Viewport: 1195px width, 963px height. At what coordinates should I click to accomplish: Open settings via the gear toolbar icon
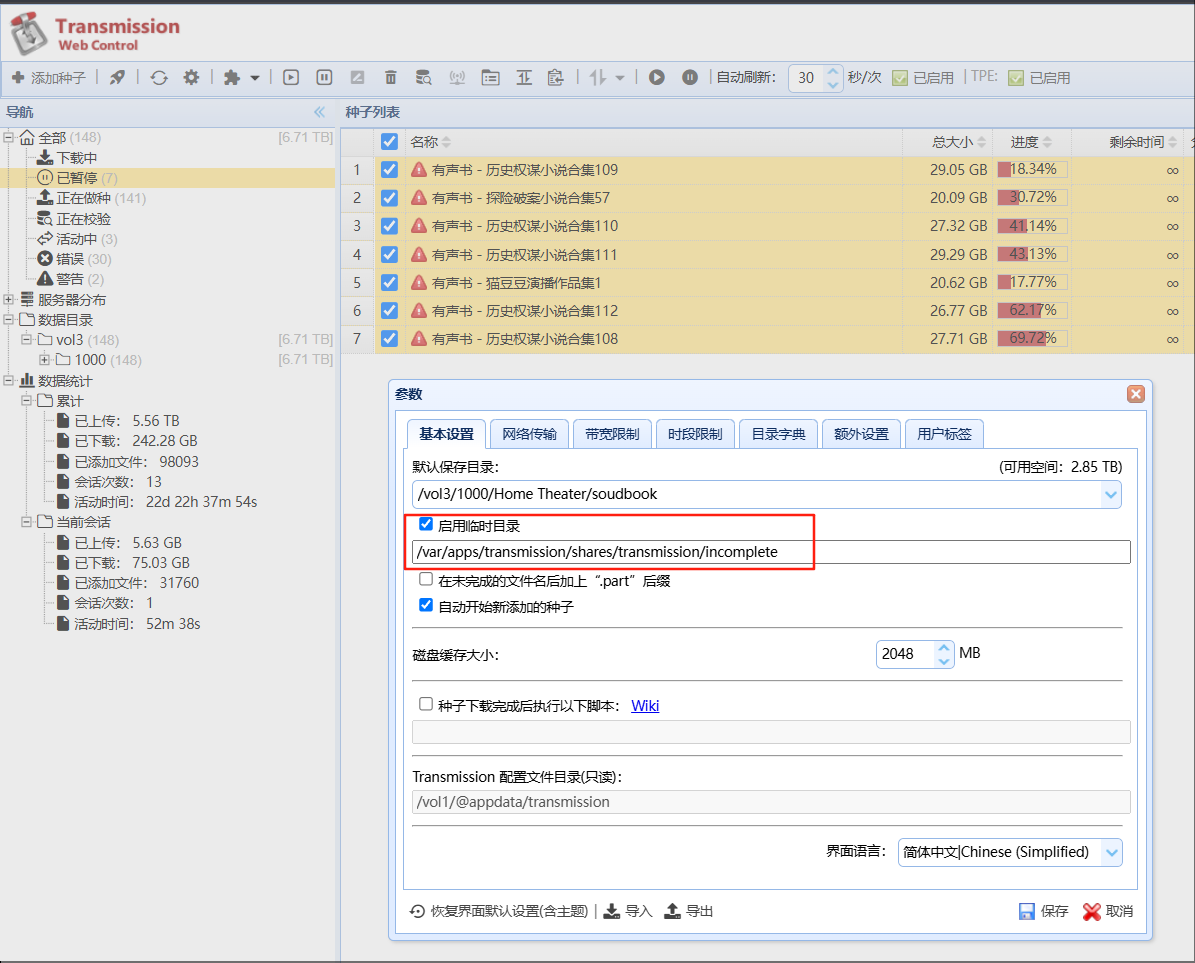tap(191, 78)
